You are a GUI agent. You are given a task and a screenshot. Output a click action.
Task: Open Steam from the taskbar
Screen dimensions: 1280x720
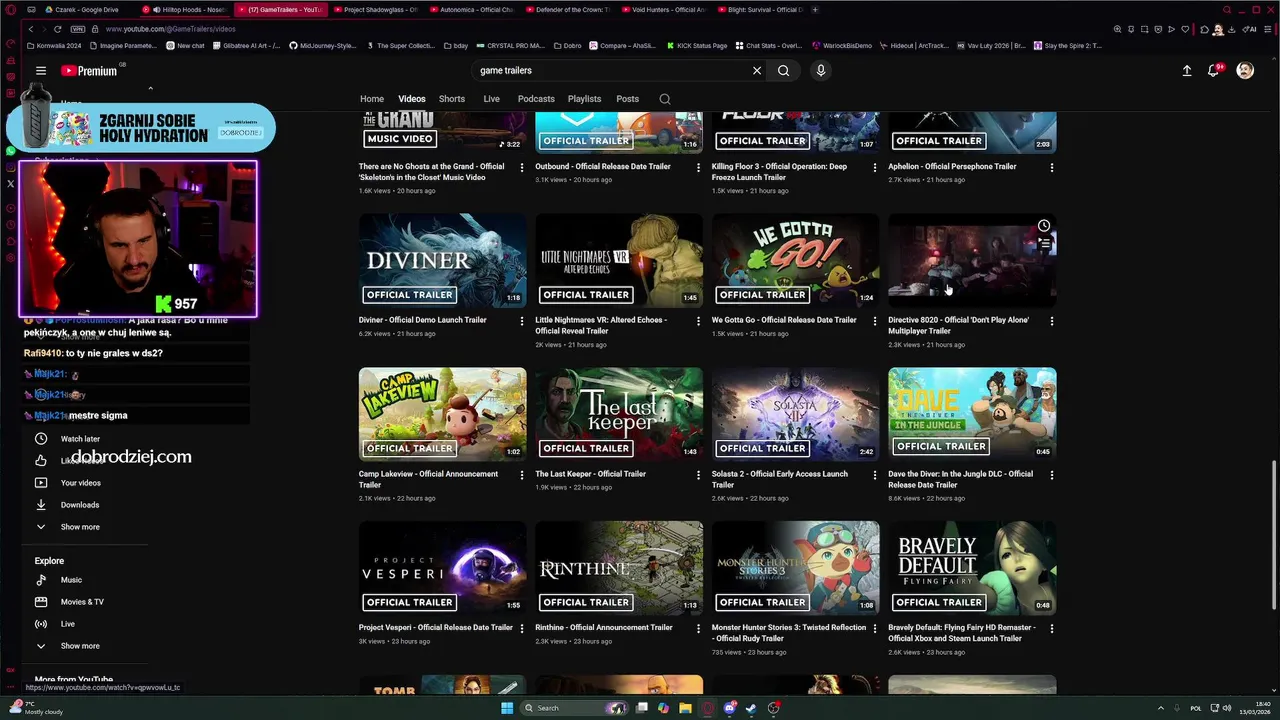(751, 708)
